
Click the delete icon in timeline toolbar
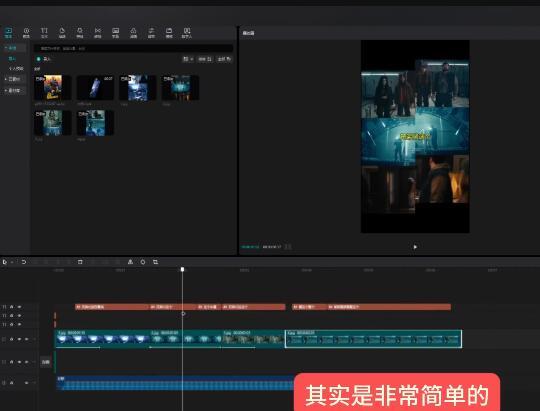[x=80, y=262]
